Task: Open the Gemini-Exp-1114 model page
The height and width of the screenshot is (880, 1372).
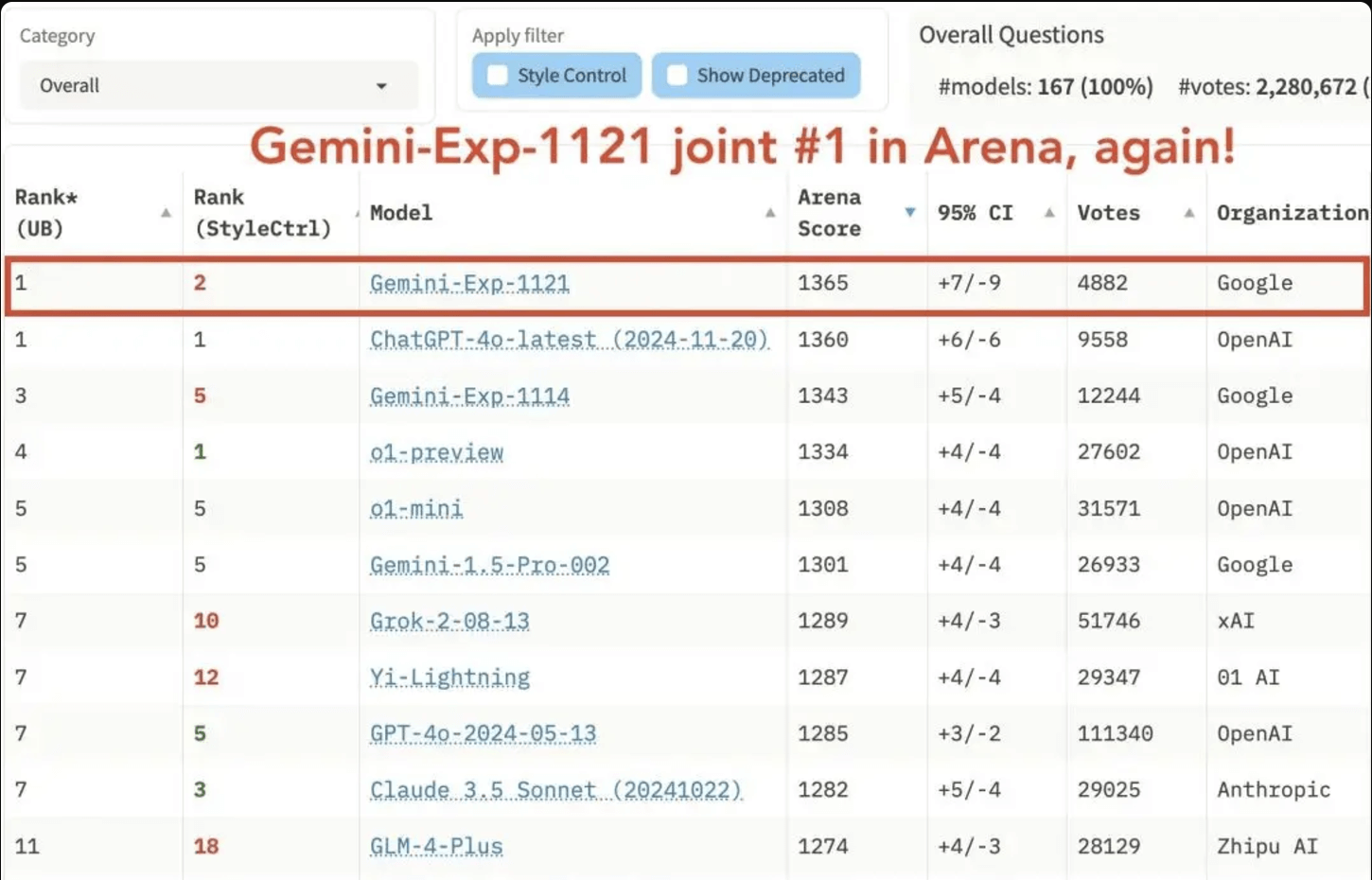Action: [x=469, y=396]
